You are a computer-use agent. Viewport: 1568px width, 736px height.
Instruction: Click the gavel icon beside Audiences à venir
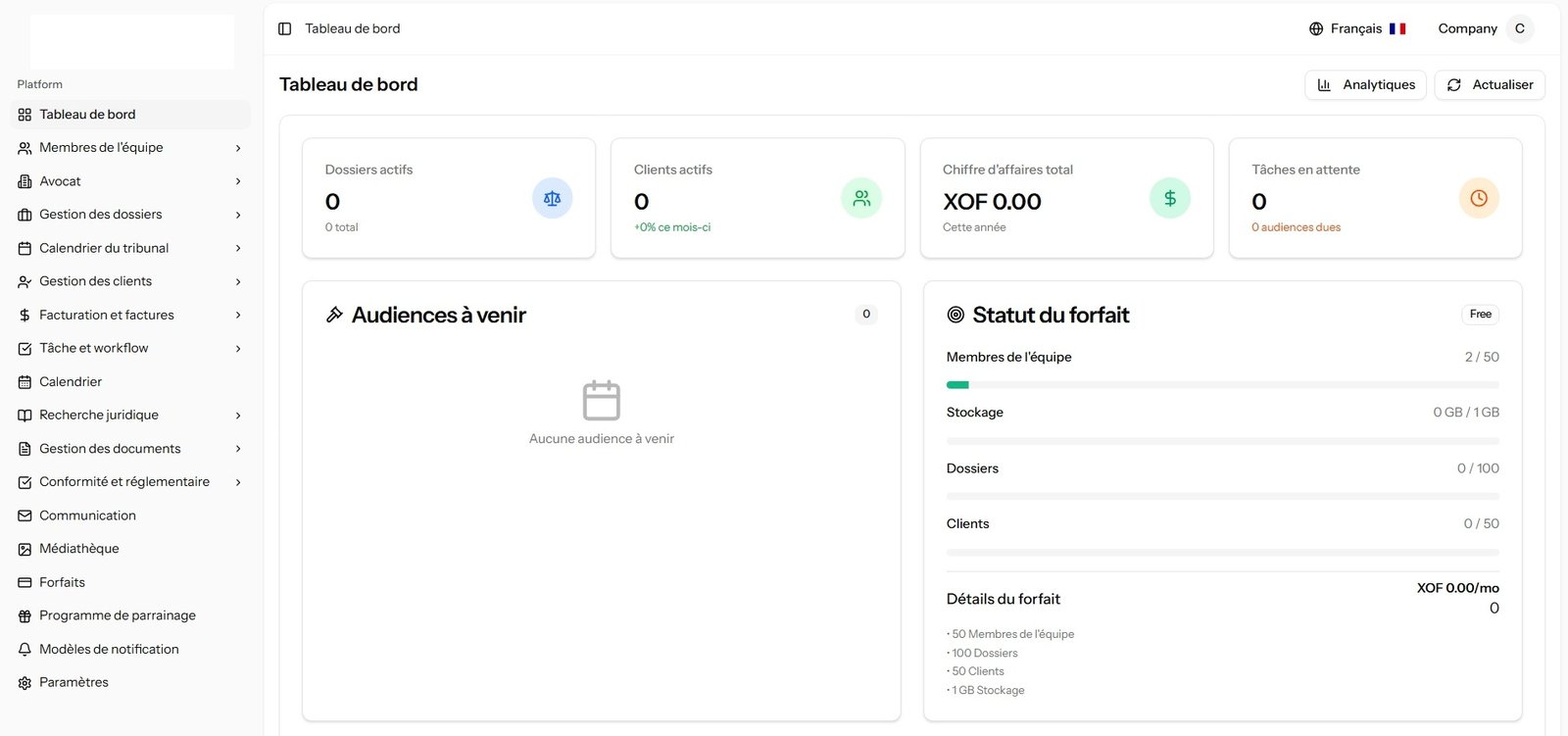[x=334, y=315]
